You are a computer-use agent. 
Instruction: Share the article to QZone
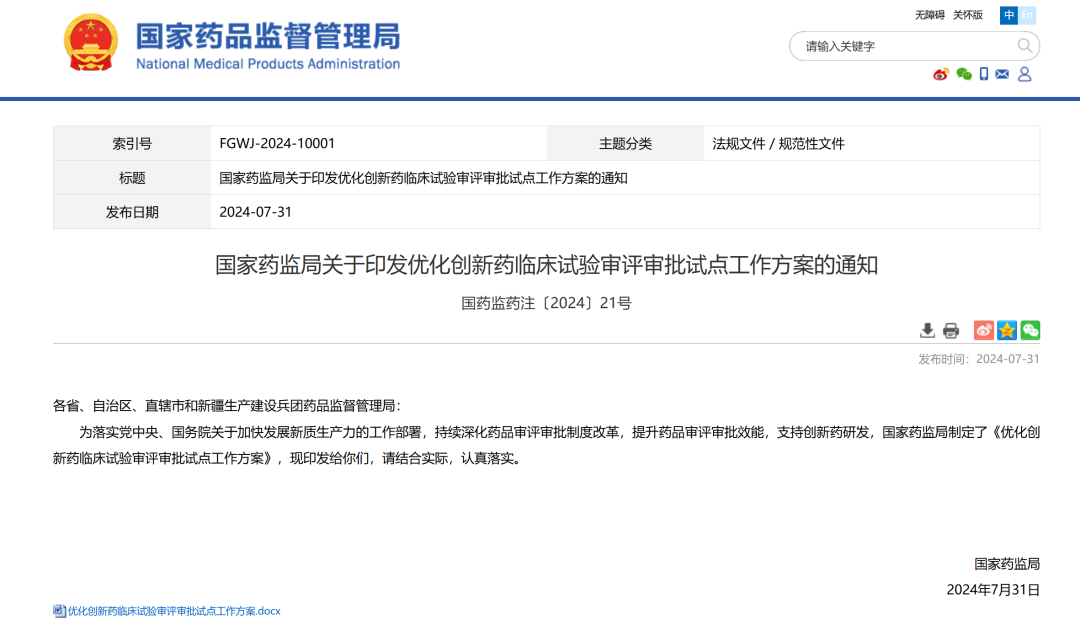(x=1006, y=329)
